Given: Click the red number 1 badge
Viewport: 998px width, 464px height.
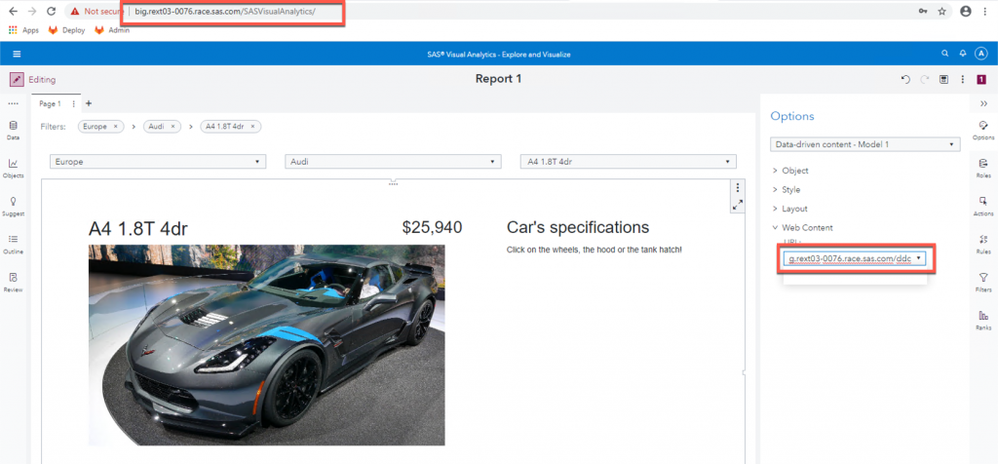Looking at the screenshot, I should coord(981,80).
